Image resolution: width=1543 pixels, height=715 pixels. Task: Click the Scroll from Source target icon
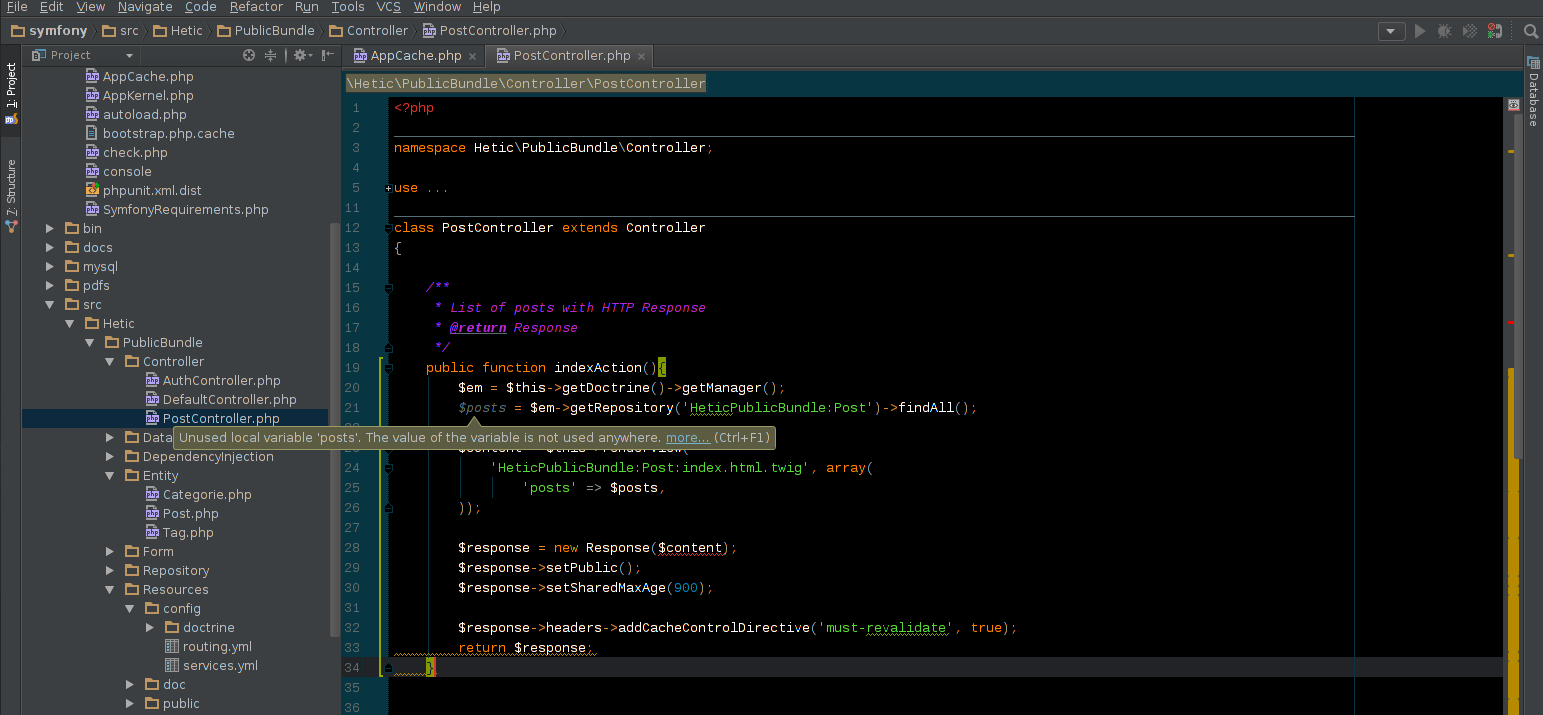249,55
